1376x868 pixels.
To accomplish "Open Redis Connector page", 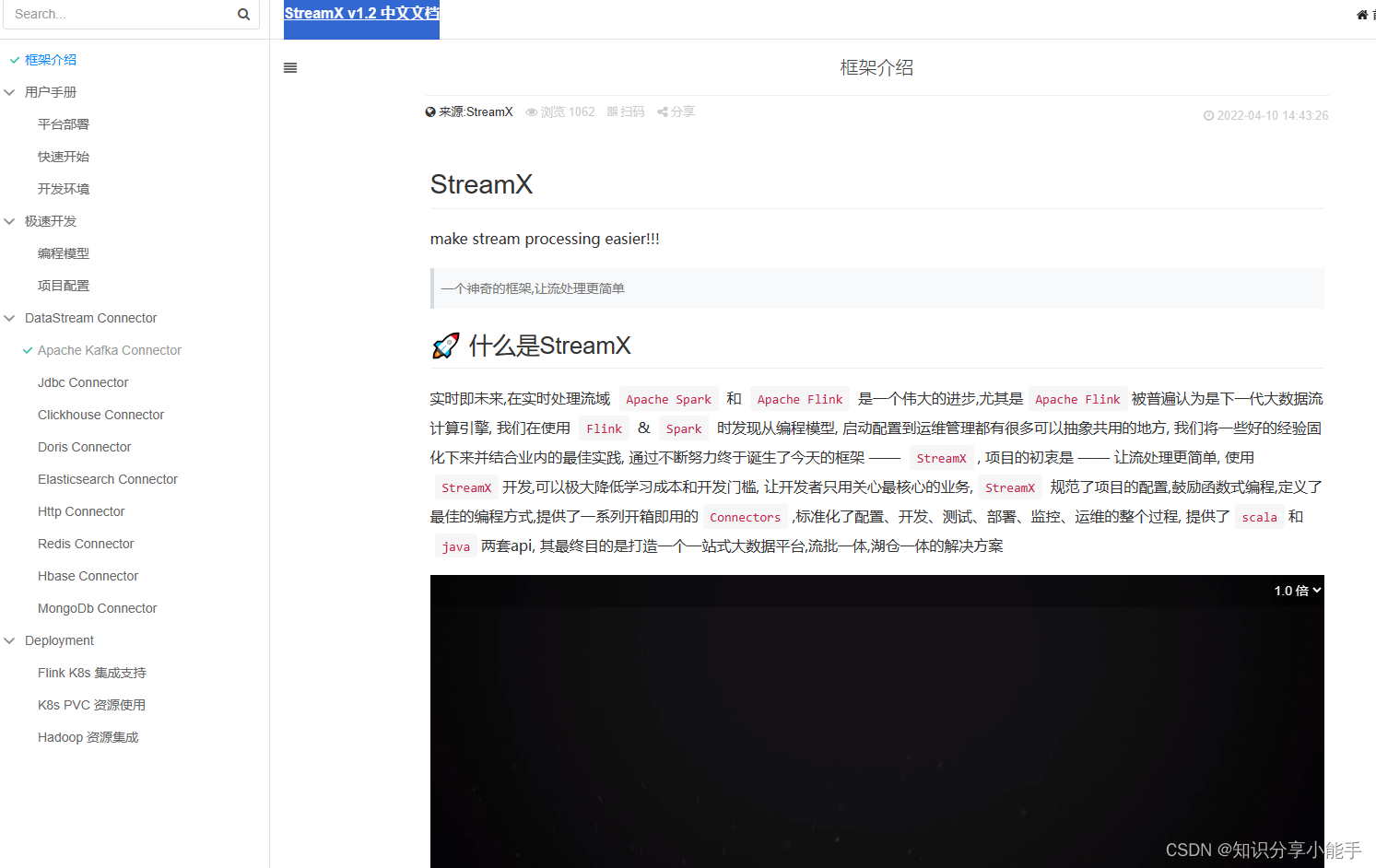I will [x=86, y=544].
